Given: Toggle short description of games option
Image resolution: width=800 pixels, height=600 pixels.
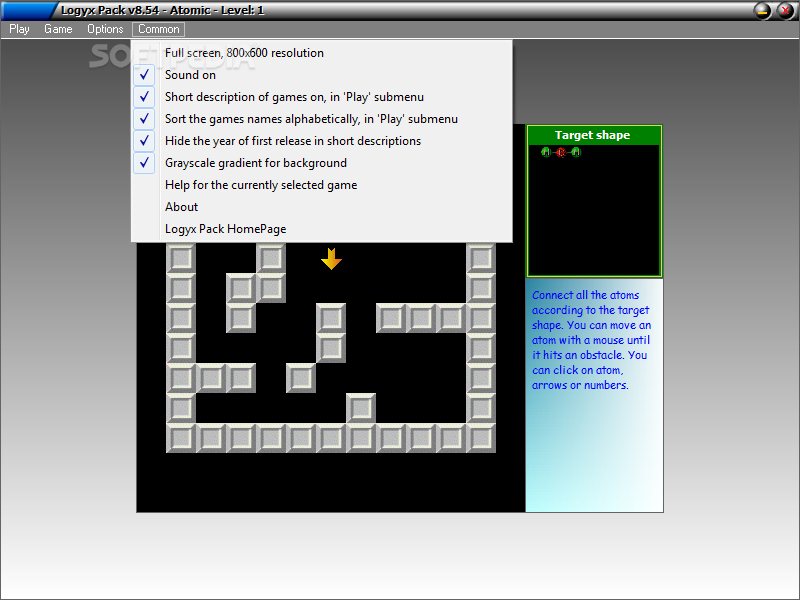Looking at the screenshot, I should coord(321,96).
